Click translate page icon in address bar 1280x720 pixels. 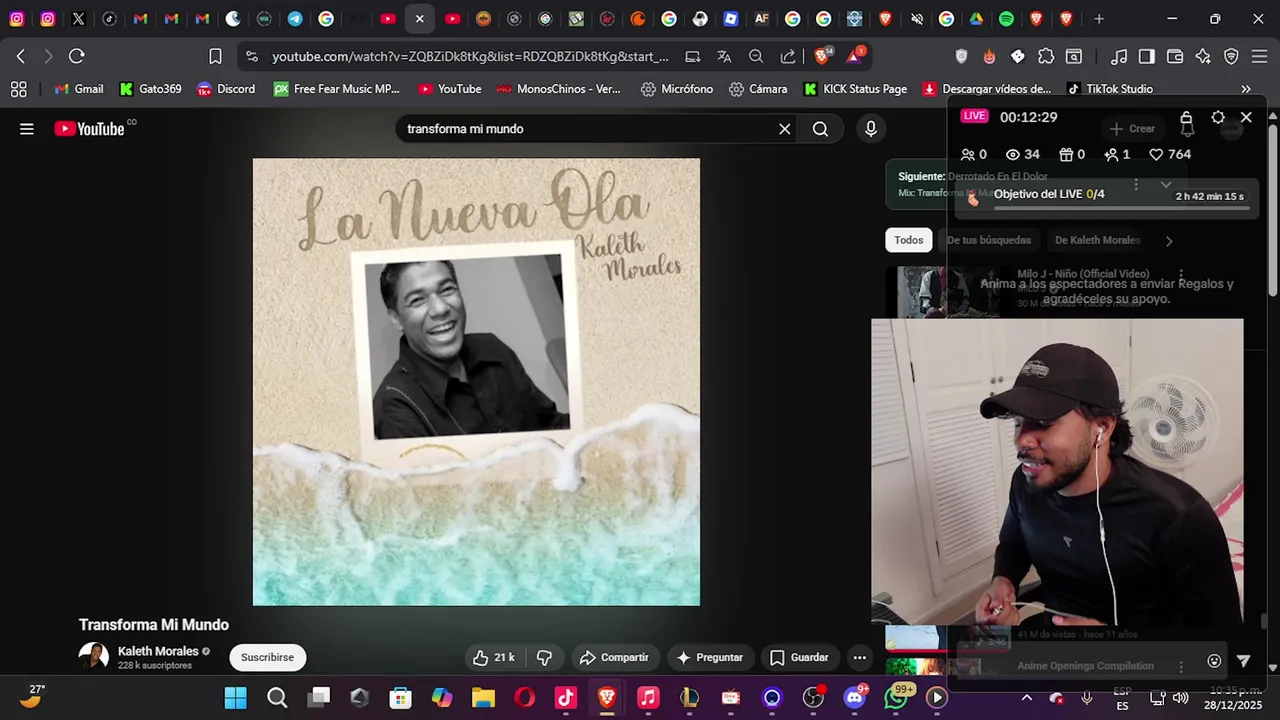[x=724, y=57]
